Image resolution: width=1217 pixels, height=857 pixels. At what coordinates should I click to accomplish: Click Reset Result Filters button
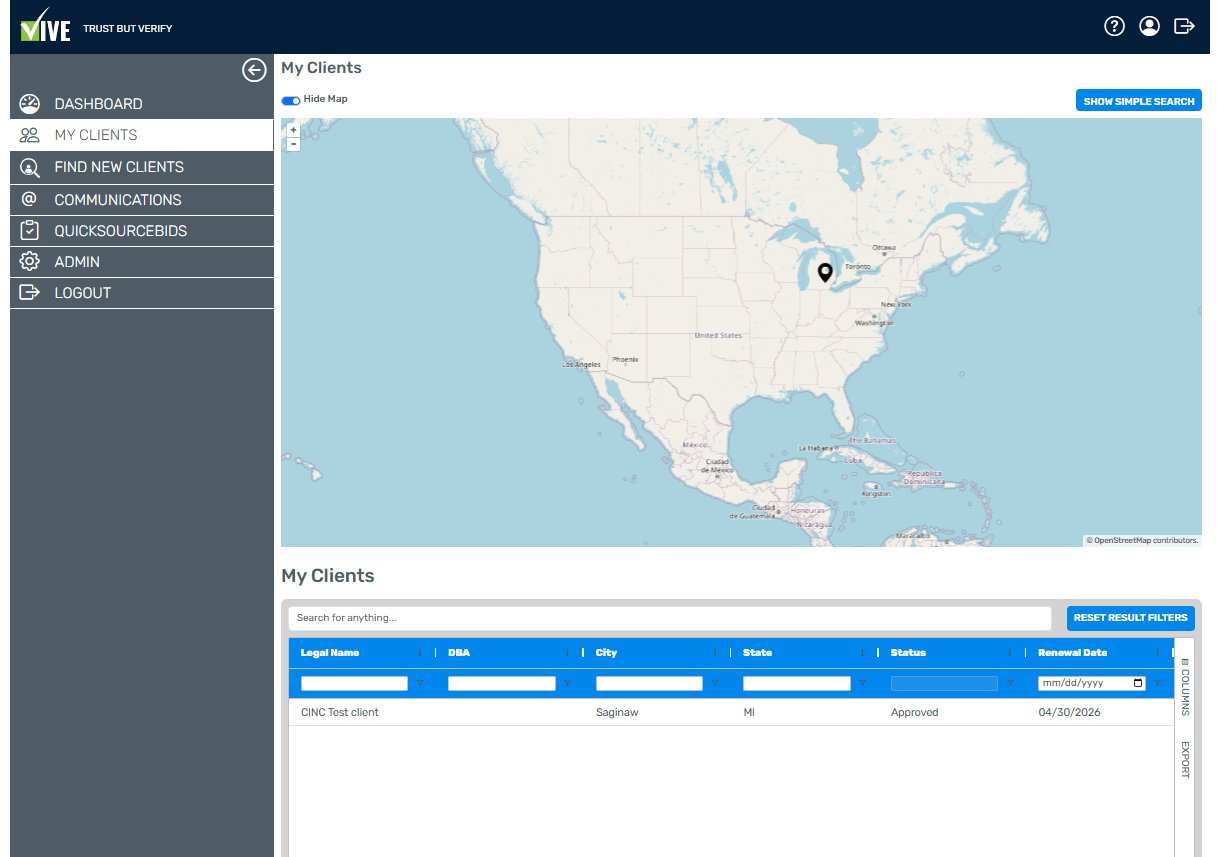coord(1131,618)
